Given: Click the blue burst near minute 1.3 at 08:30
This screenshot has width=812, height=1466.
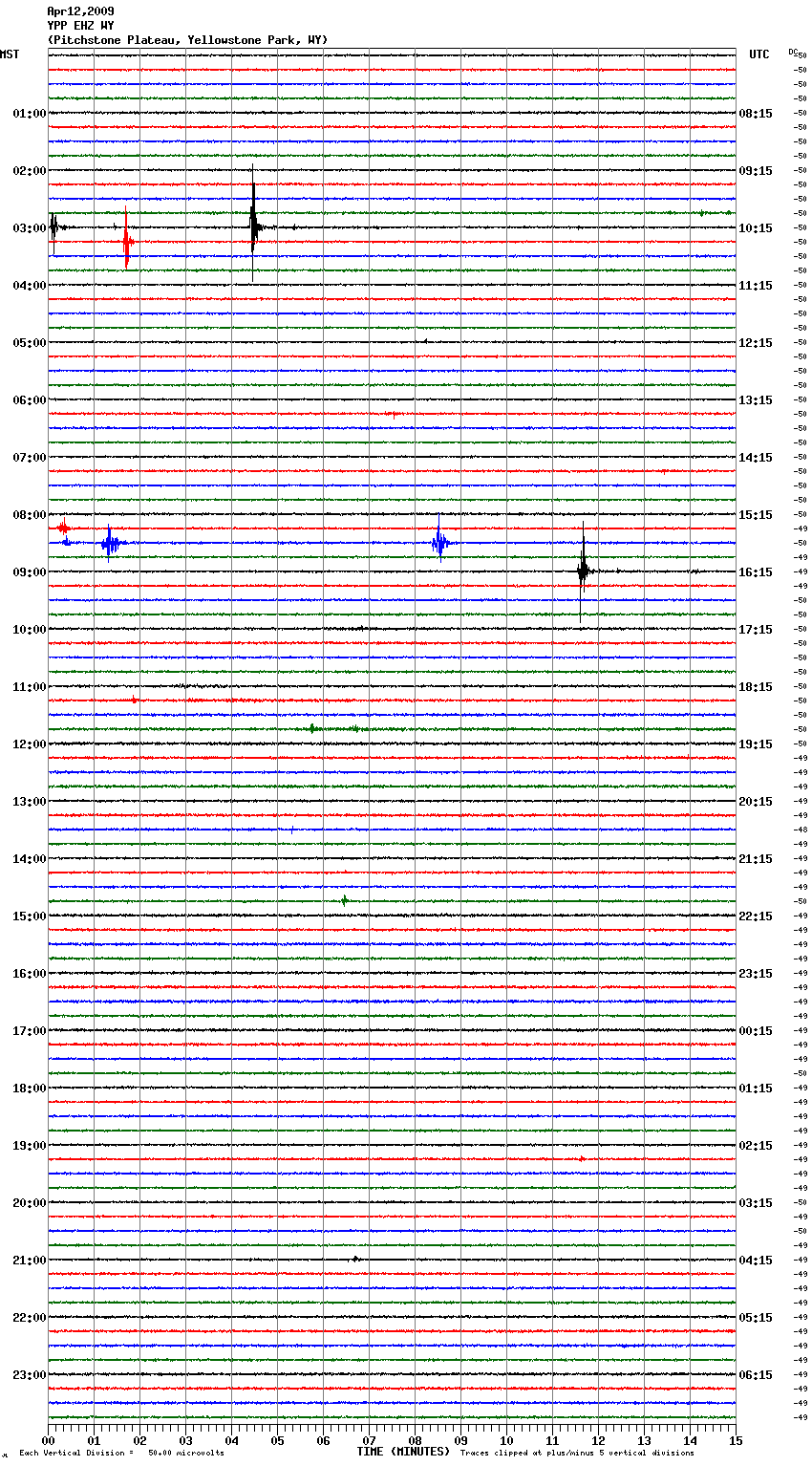Looking at the screenshot, I should (111, 544).
